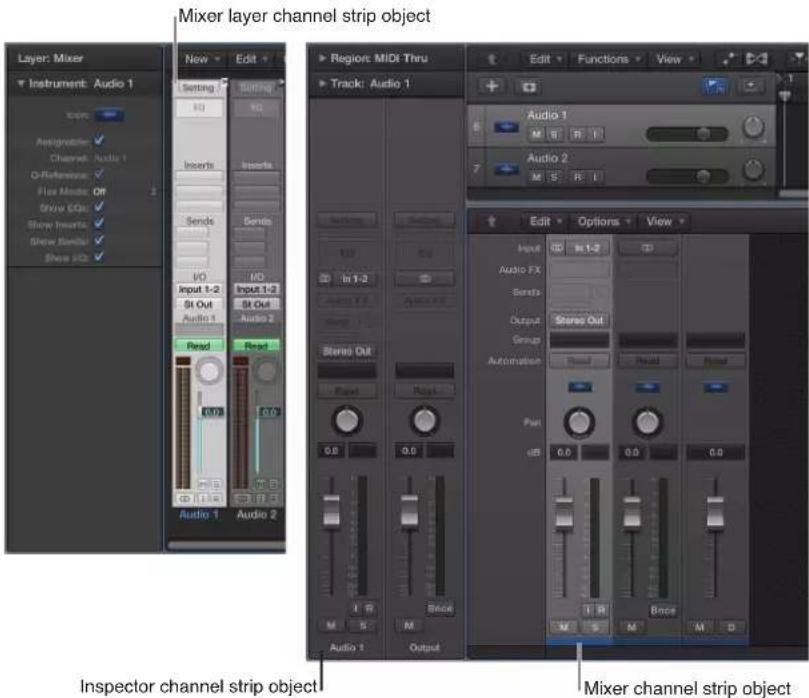Screen dimensions: 809x698
Task: Uncheck Show Sends
Action: pos(99,240)
